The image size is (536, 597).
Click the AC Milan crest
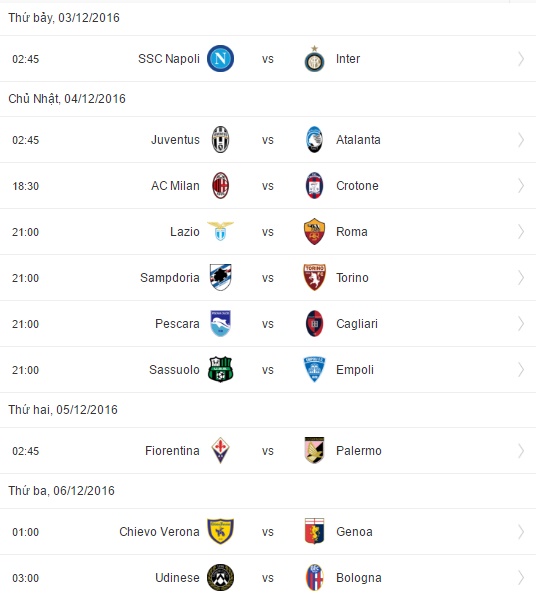coord(220,186)
